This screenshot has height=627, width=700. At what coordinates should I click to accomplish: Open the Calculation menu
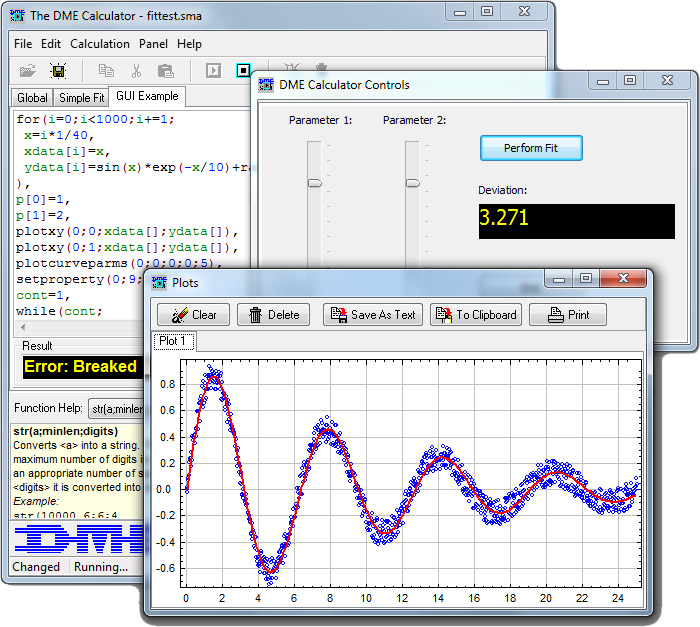100,44
